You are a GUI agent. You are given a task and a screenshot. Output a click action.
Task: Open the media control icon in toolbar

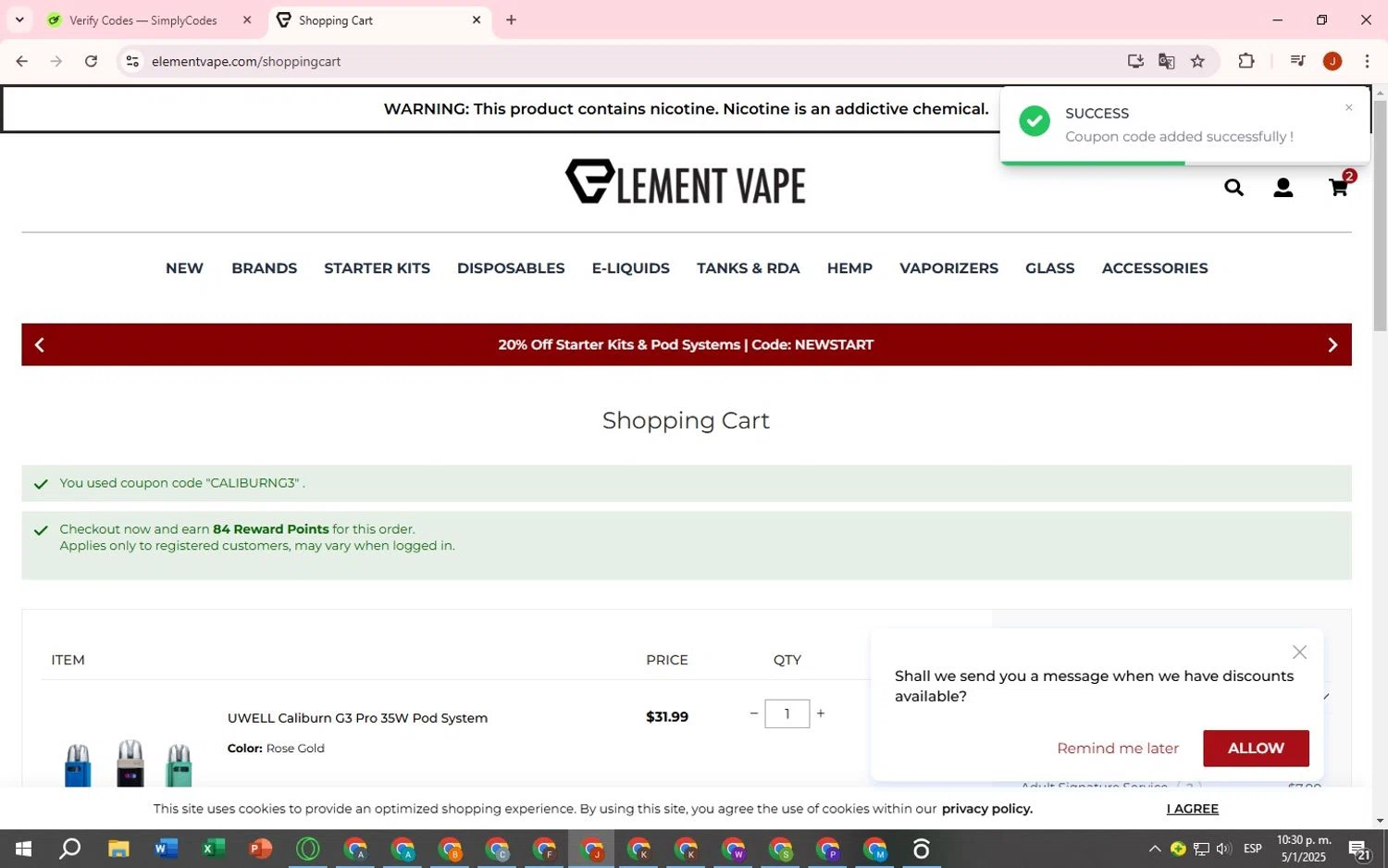pyautogui.click(x=1297, y=61)
